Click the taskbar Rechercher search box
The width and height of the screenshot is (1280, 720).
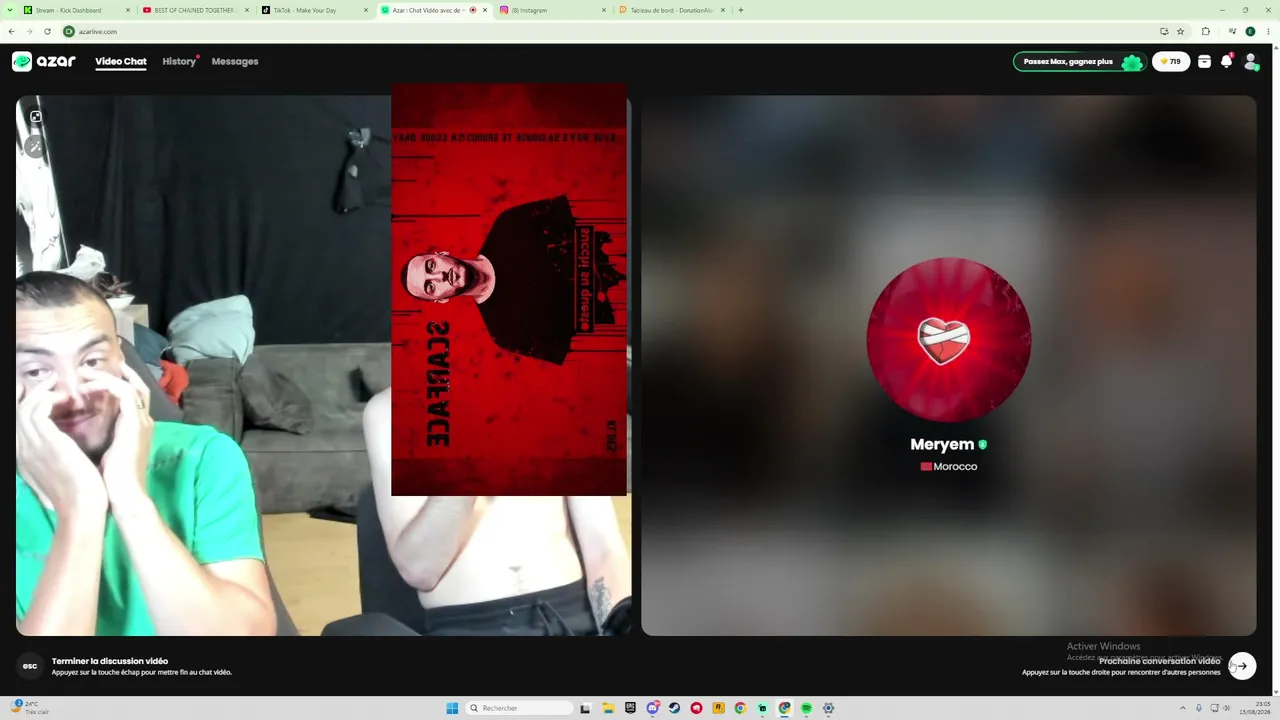[x=520, y=708]
